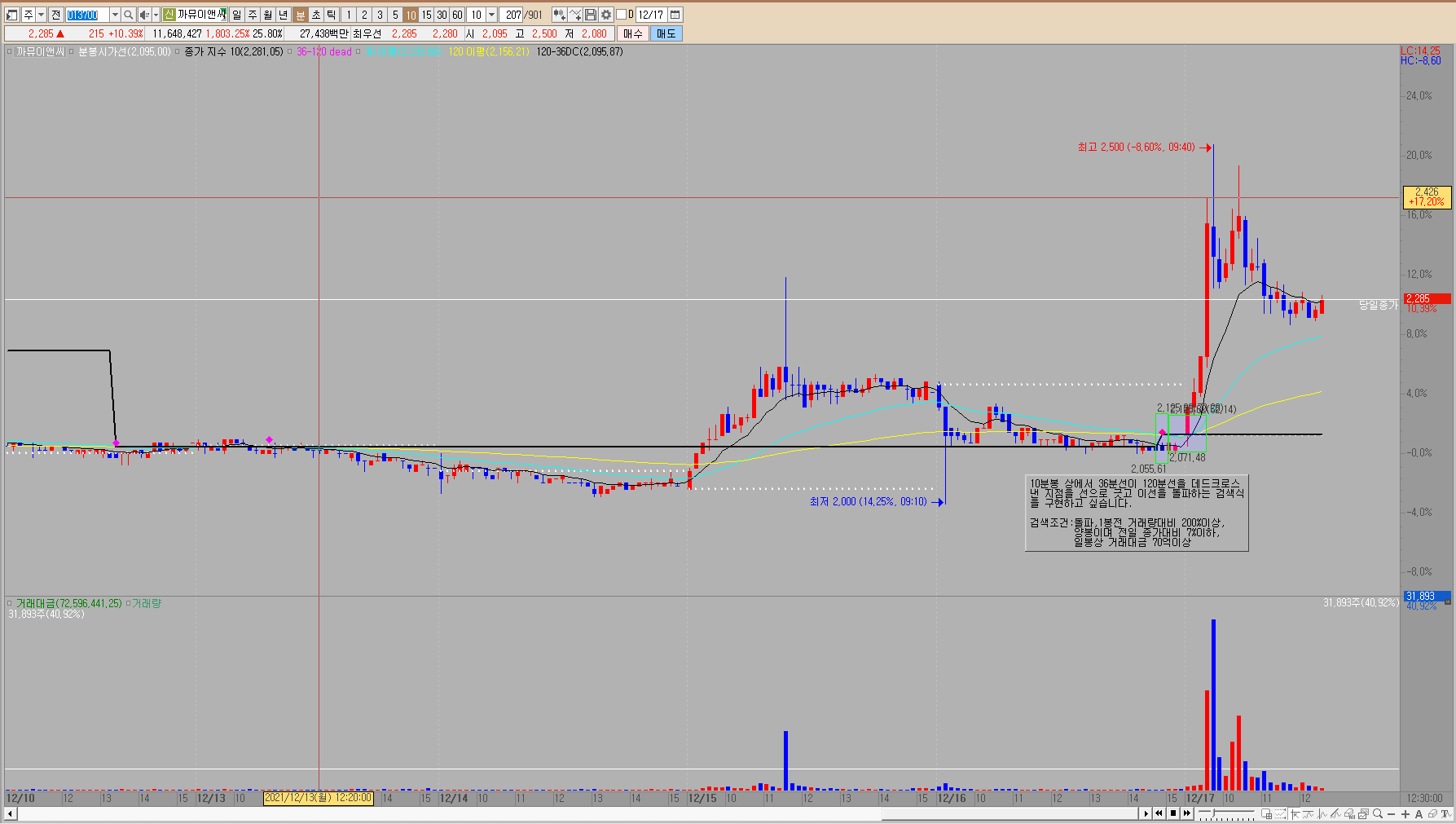Click the zoom-in plus icon at bottom right
Viewport: 1456px width, 824px height.
click(1405, 813)
